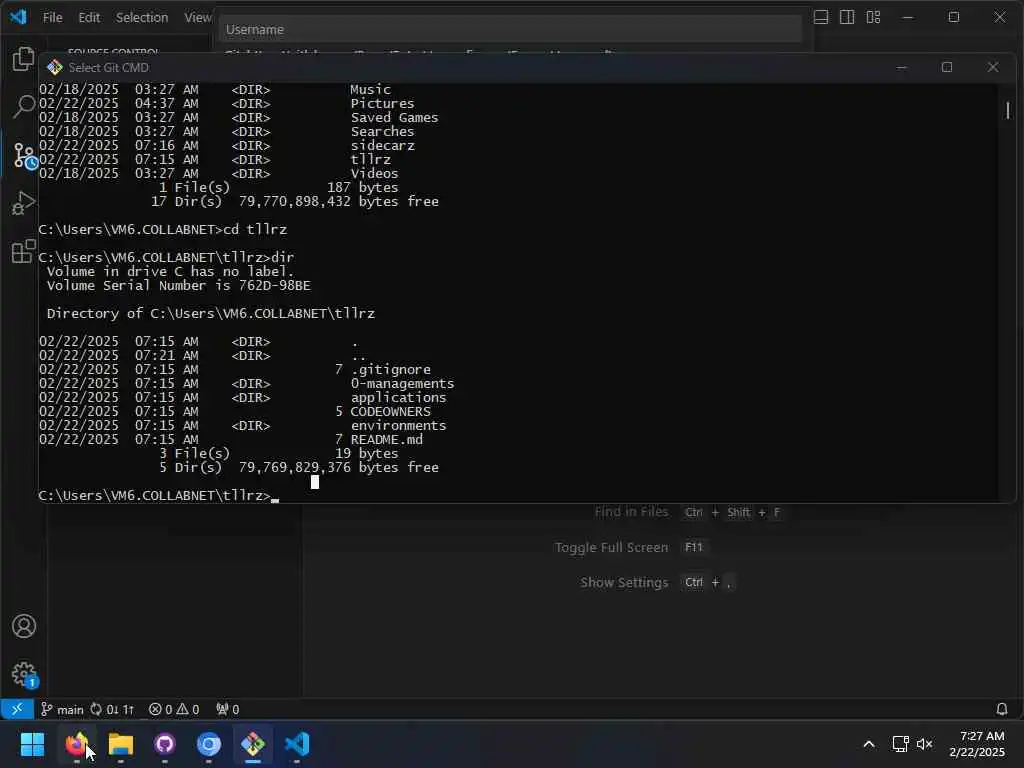Viewport: 1024px width, 768px height.
Task: Click the ports forwarded status item
Action: [x=228, y=709]
